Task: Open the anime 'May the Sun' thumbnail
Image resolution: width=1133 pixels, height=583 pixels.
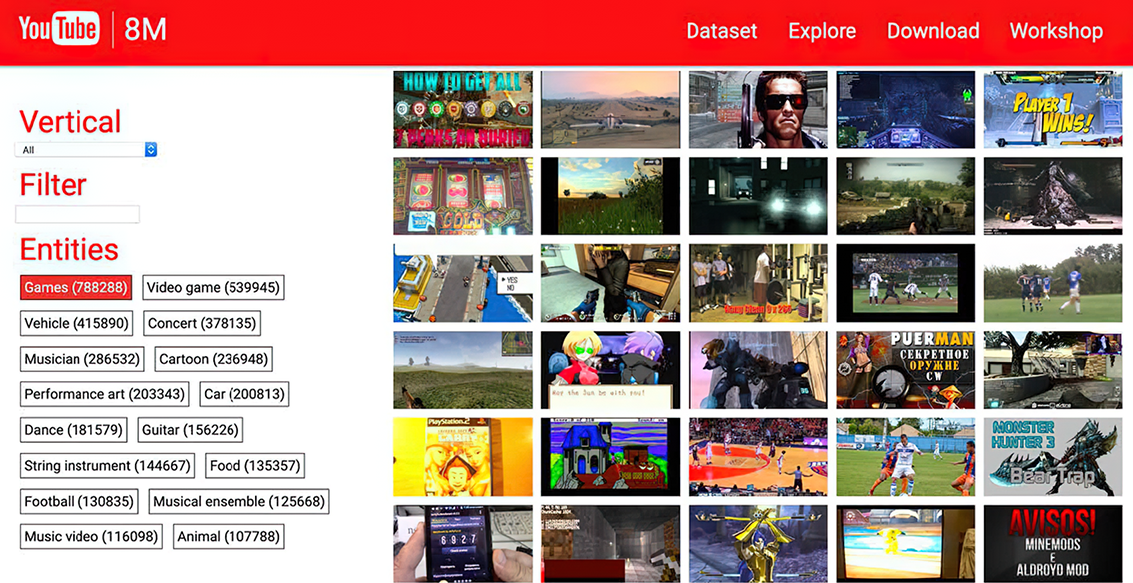Action: pyautogui.click(x=610, y=370)
